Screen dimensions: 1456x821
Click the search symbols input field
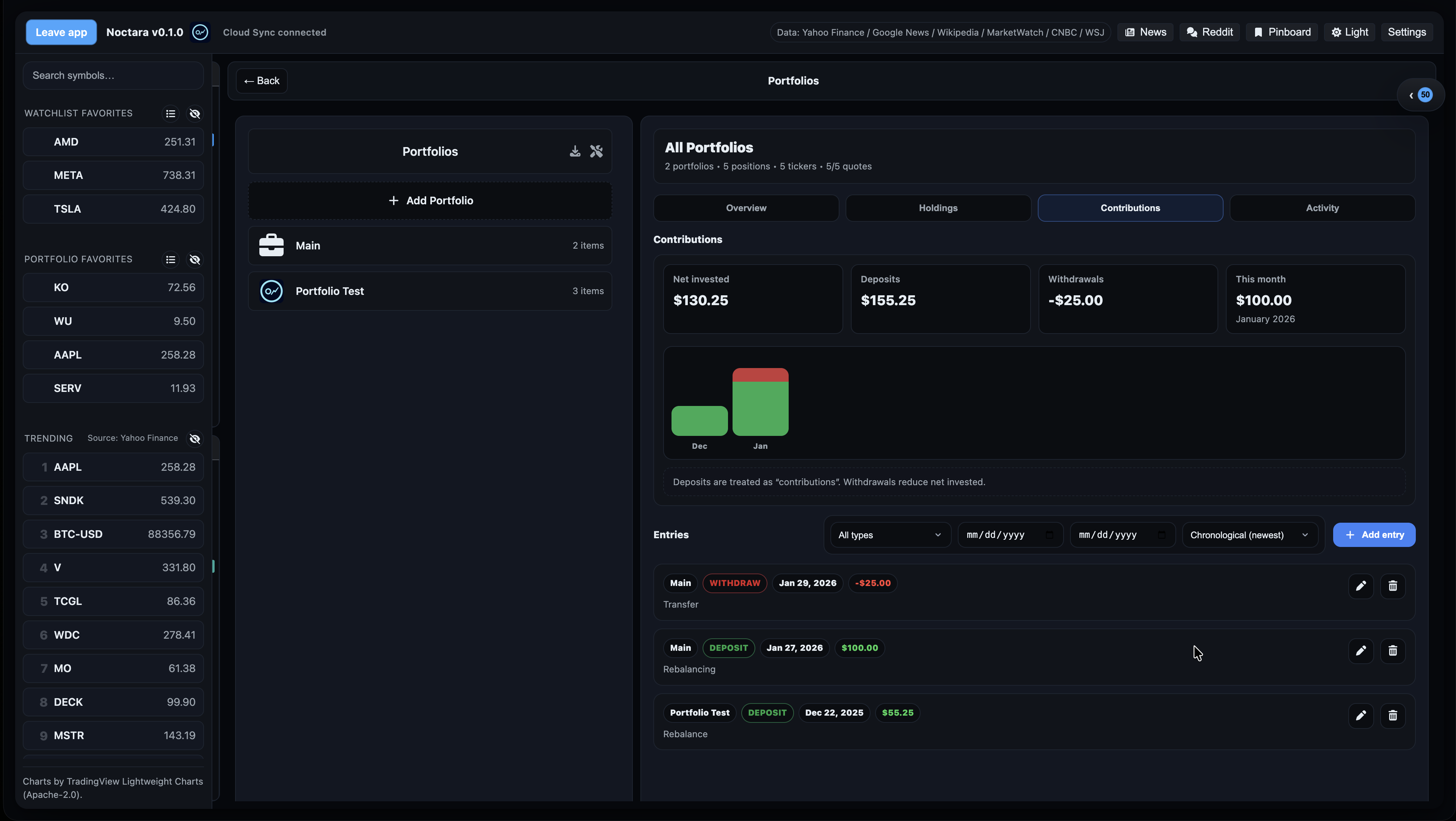click(x=113, y=75)
